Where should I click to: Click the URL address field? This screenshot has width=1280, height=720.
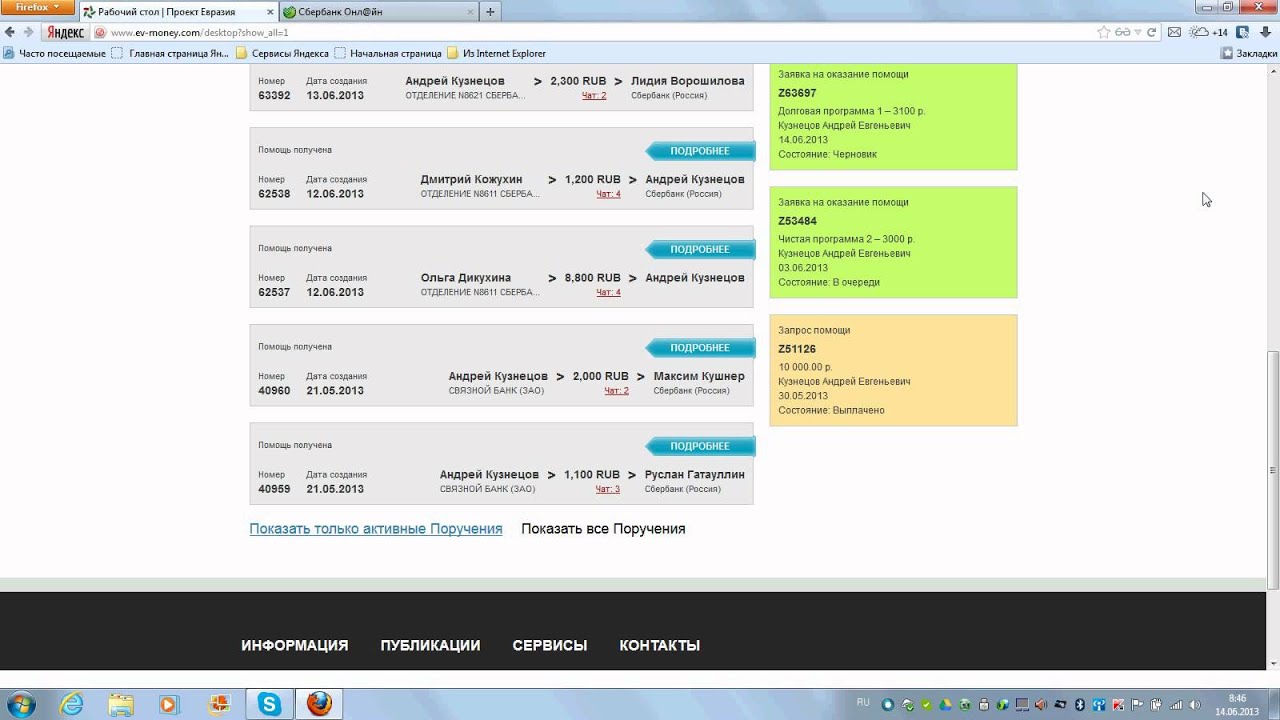(x=600, y=32)
